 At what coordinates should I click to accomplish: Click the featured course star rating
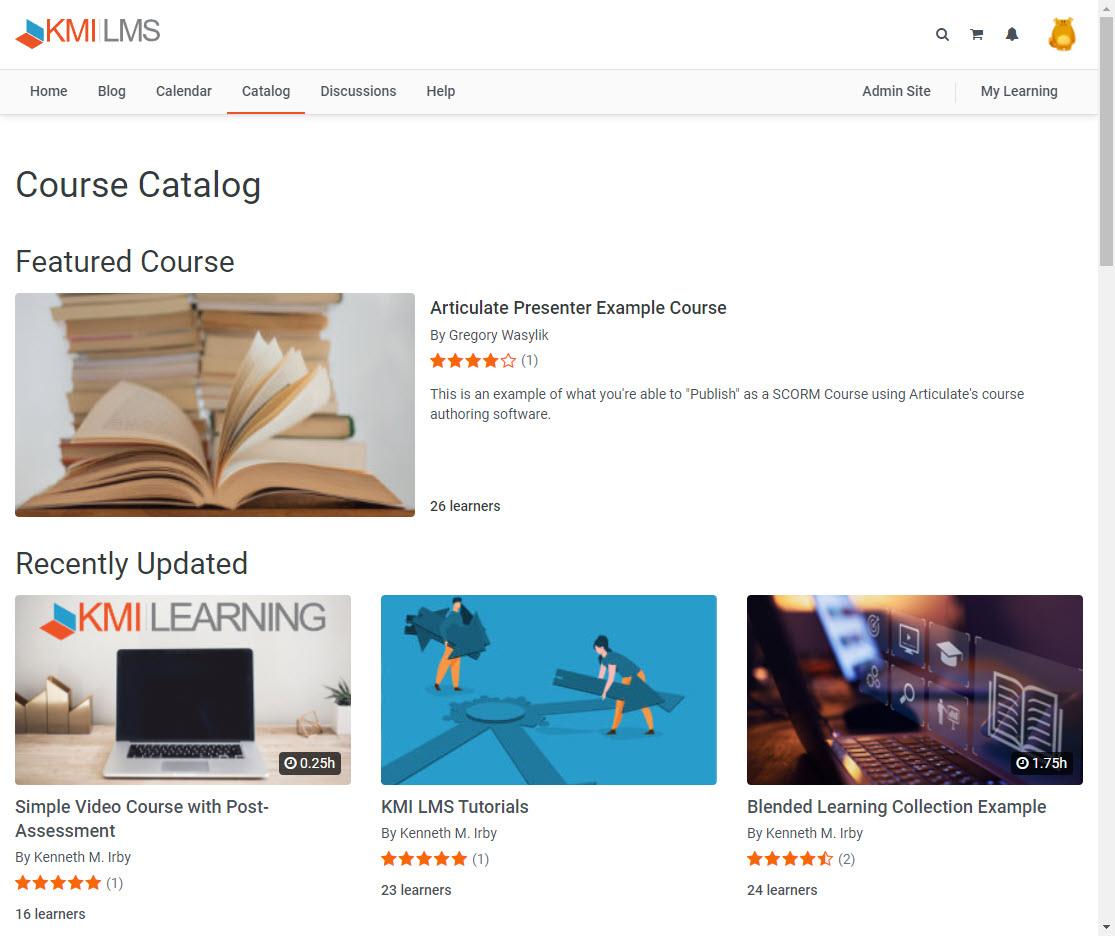[x=473, y=361]
